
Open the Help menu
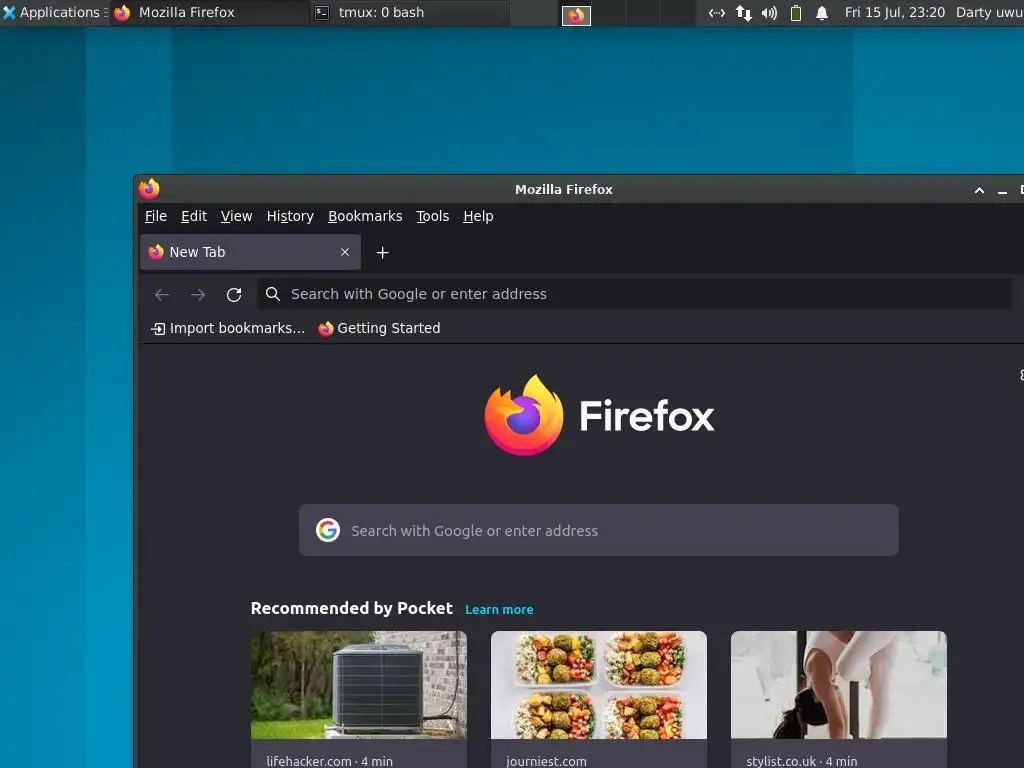[x=478, y=216]
